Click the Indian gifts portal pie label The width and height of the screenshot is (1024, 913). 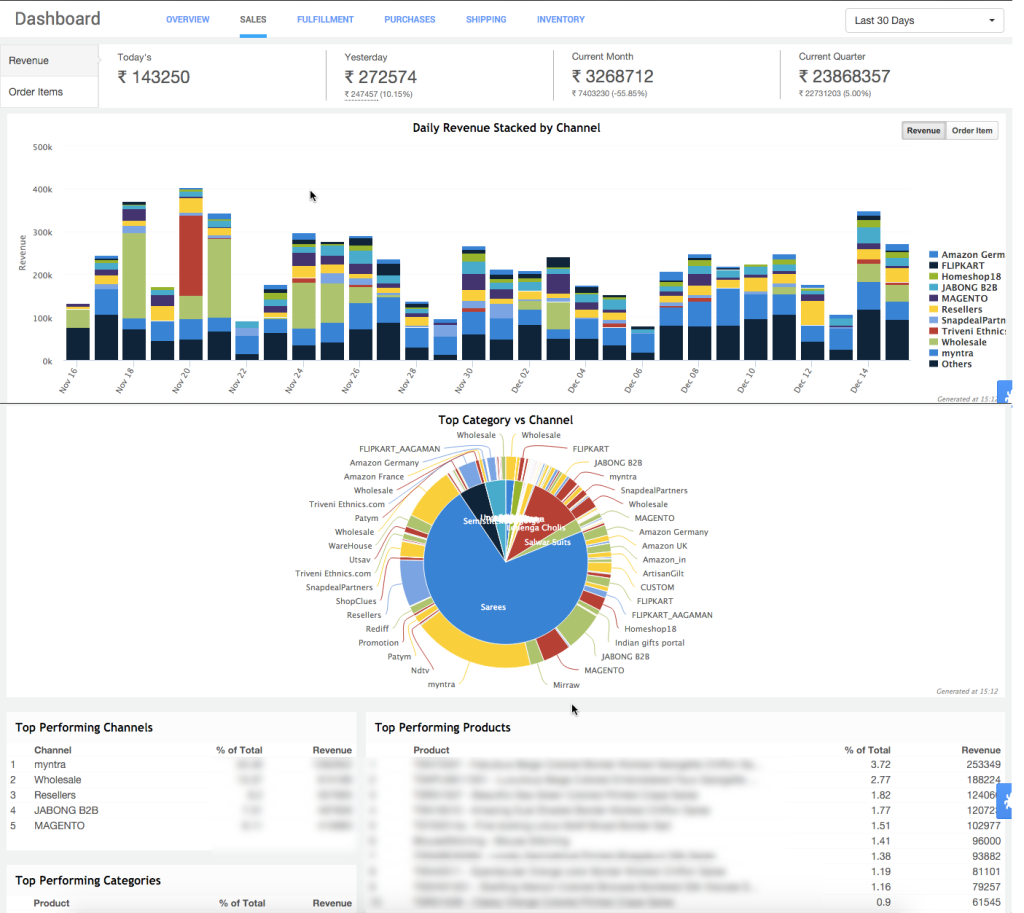point(650,643)
